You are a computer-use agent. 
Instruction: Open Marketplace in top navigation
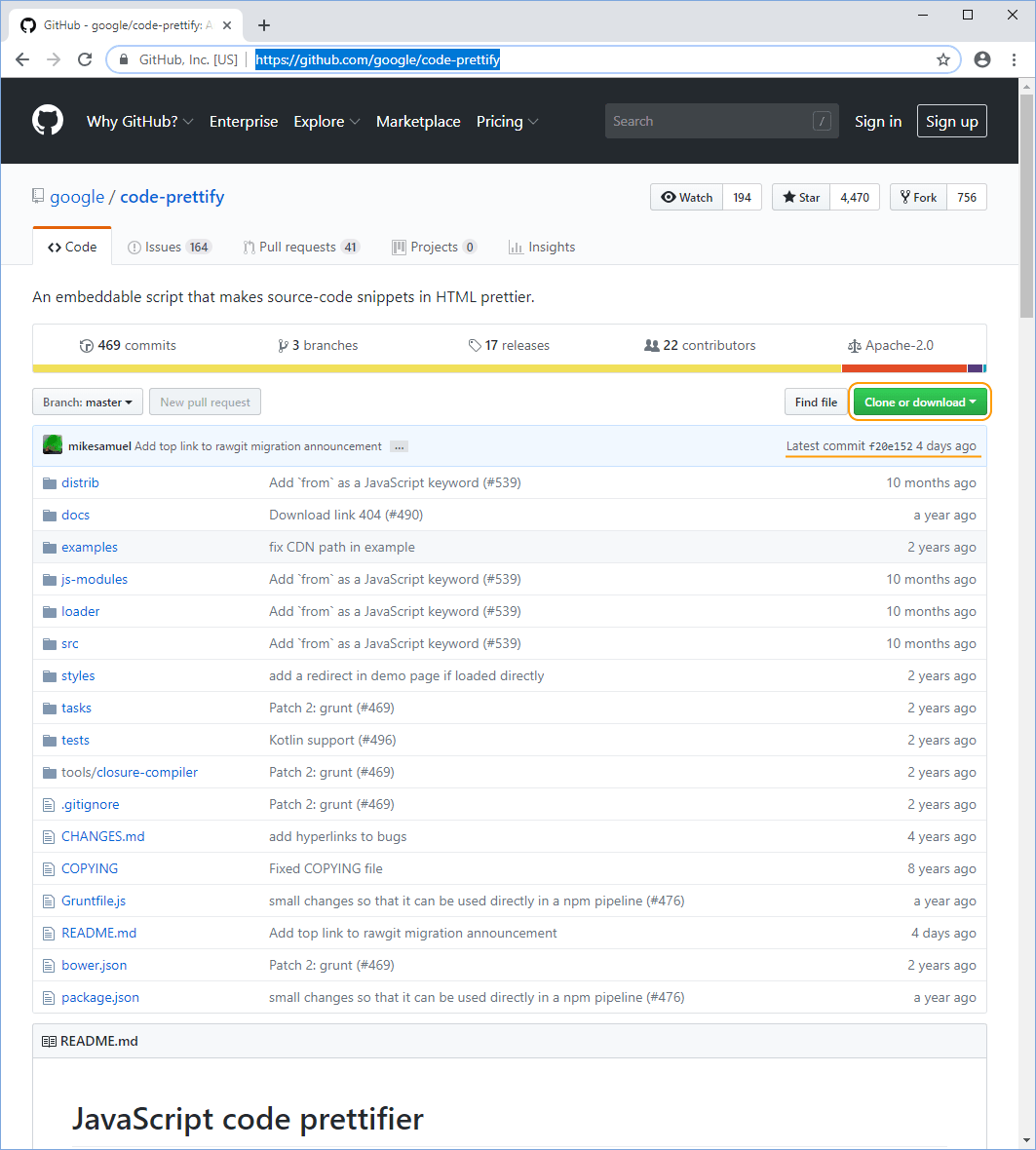(x=418, y=122)
